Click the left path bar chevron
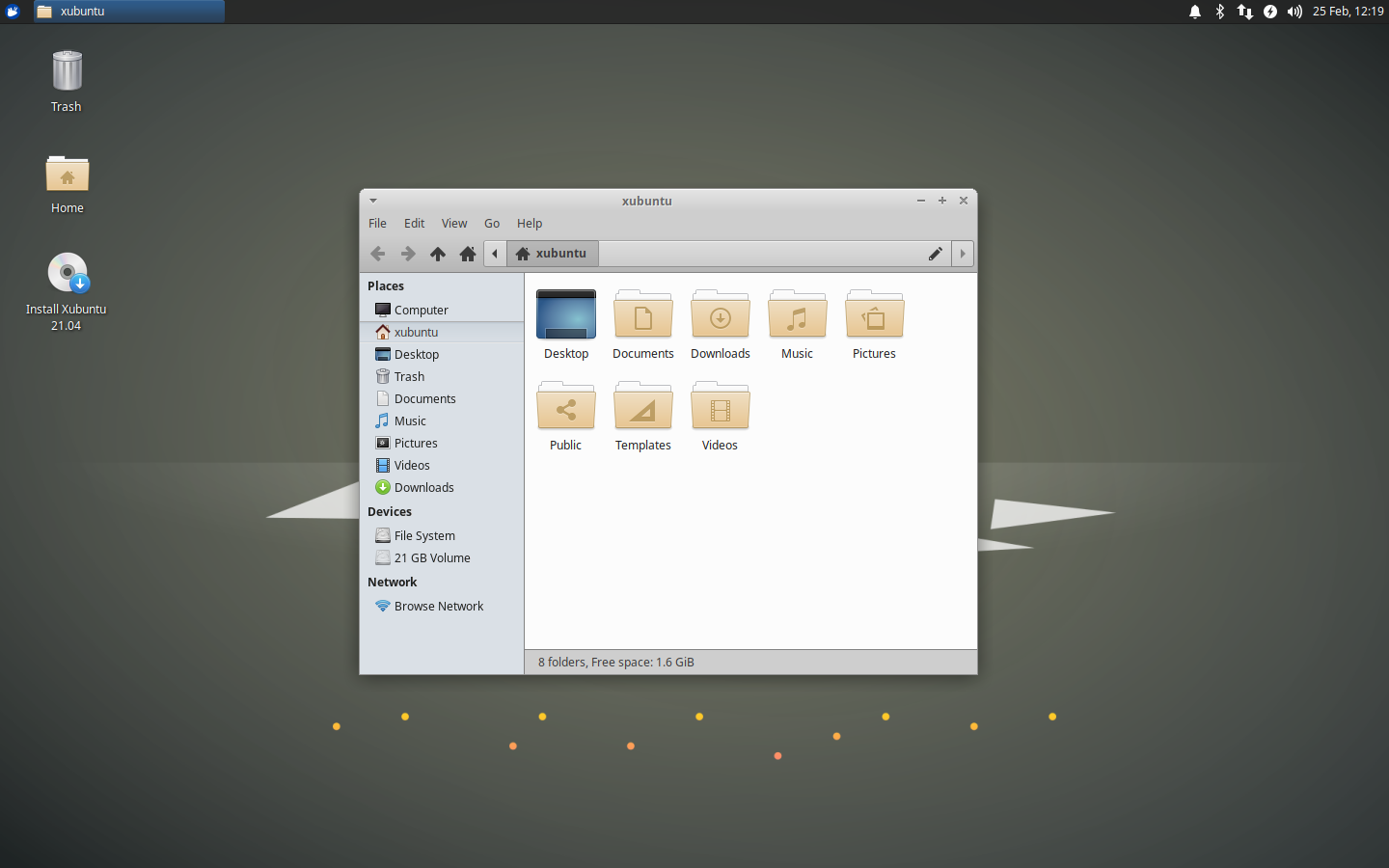Viewport: 1389px width, 868px height. 495,253
